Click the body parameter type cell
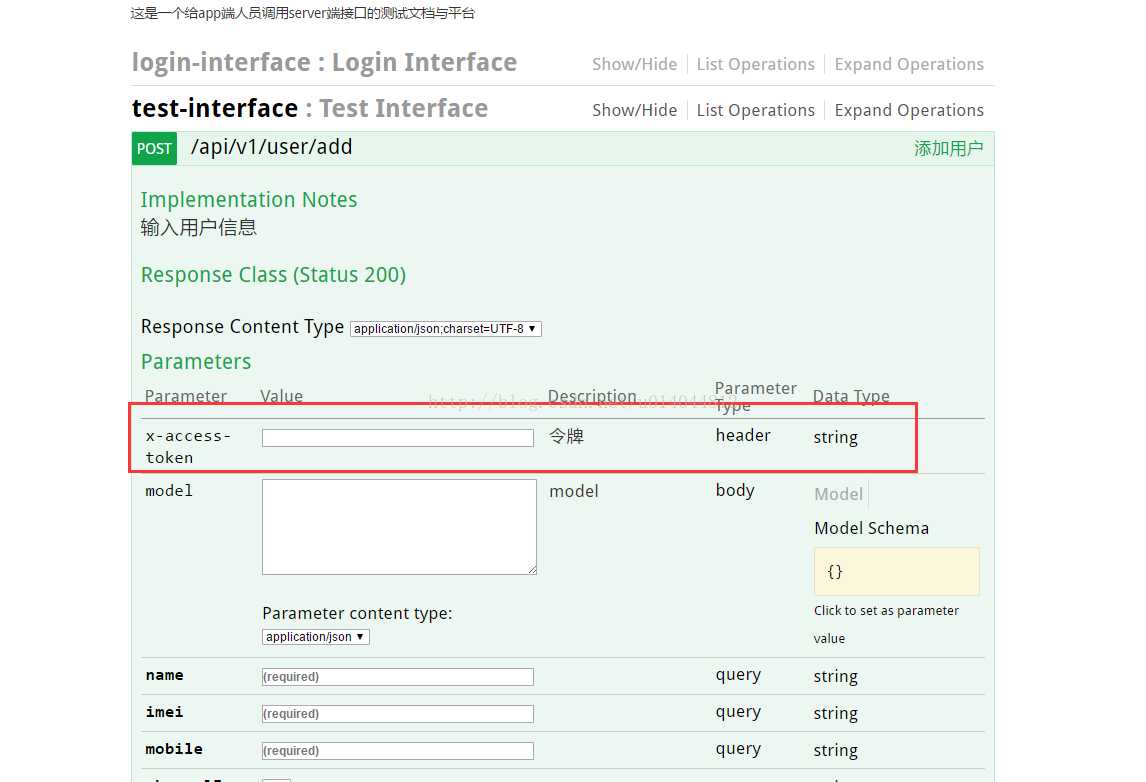 pos(735,490)
